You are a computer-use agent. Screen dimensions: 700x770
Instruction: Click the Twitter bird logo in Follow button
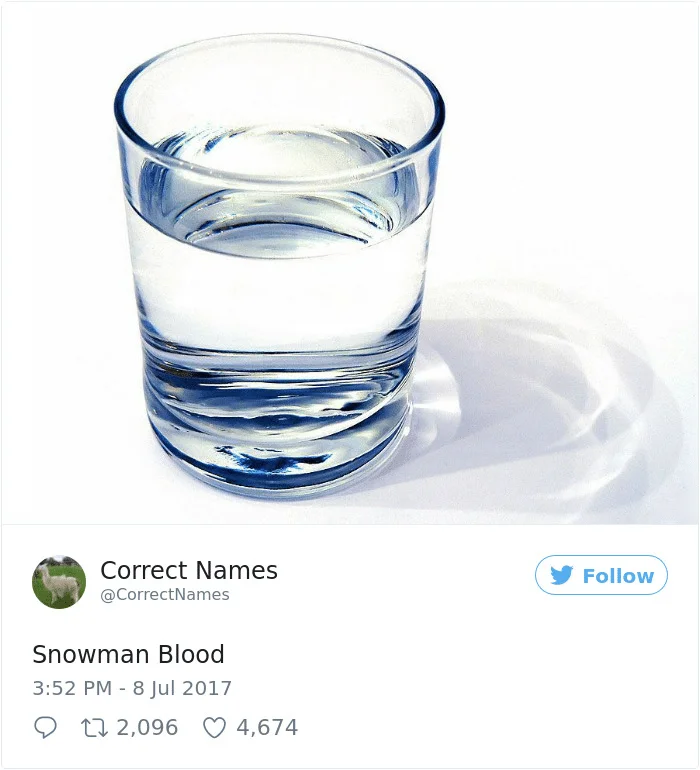(x=561, y=575)
